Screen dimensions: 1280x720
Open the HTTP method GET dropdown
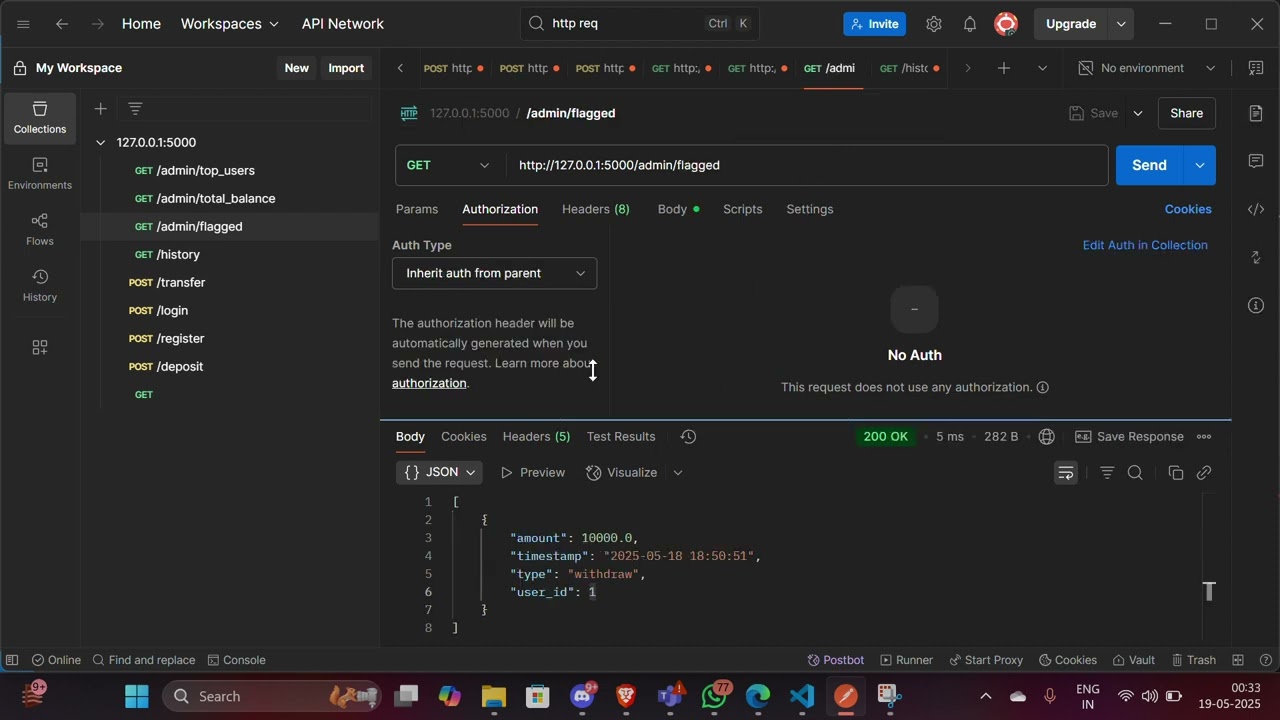449,165
